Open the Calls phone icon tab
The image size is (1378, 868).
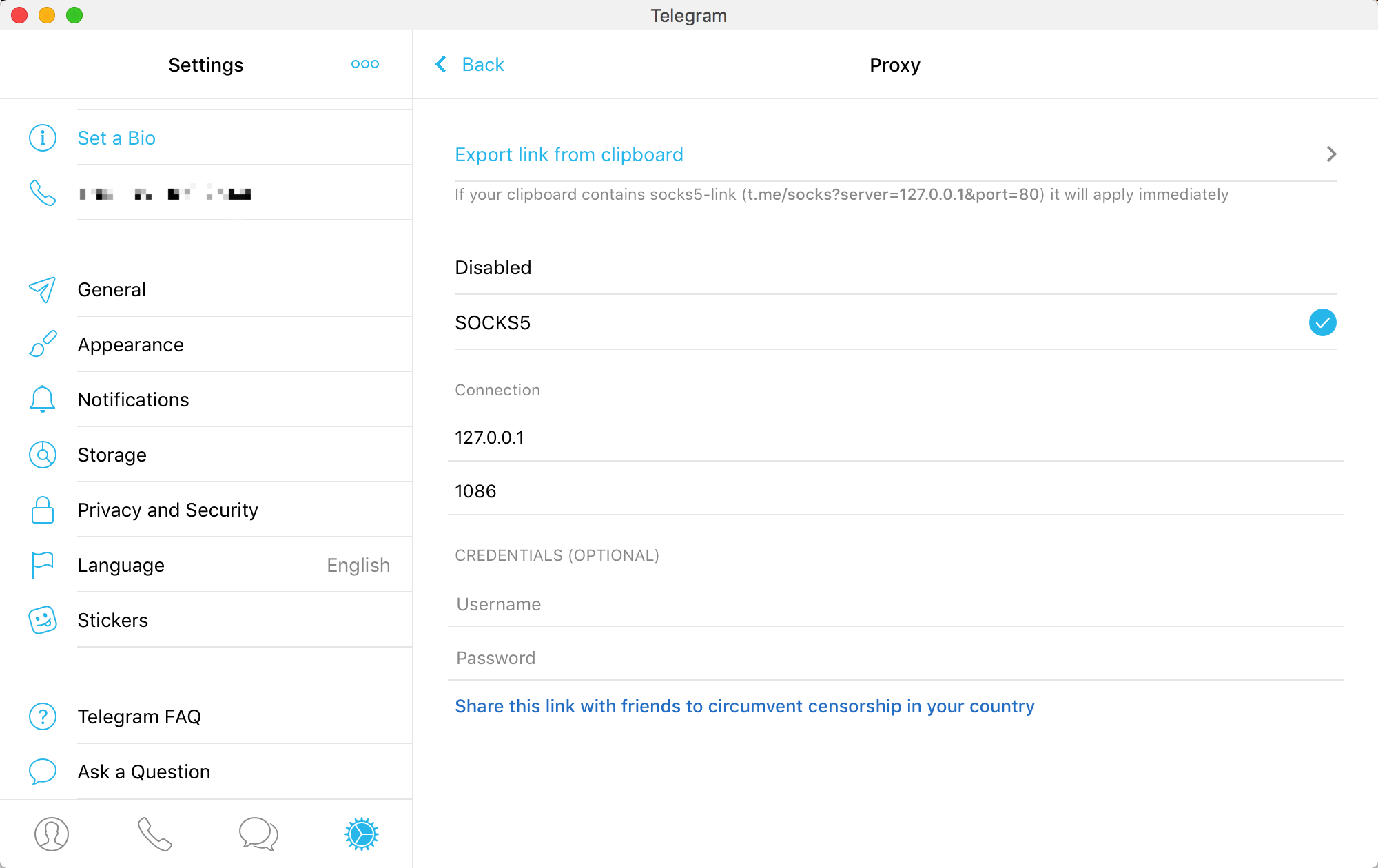pyautogui.click(x=154, y=834)
